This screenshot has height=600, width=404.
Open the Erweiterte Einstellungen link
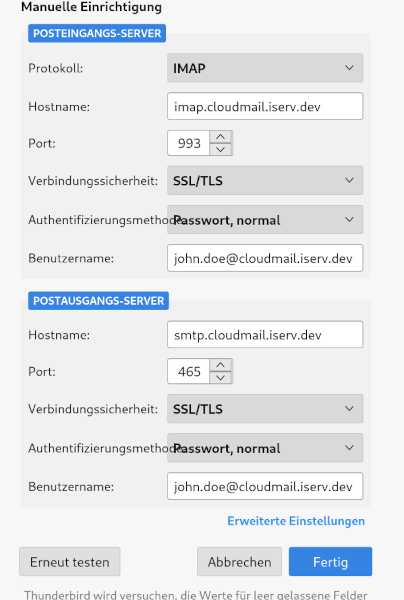click(296, 521)
